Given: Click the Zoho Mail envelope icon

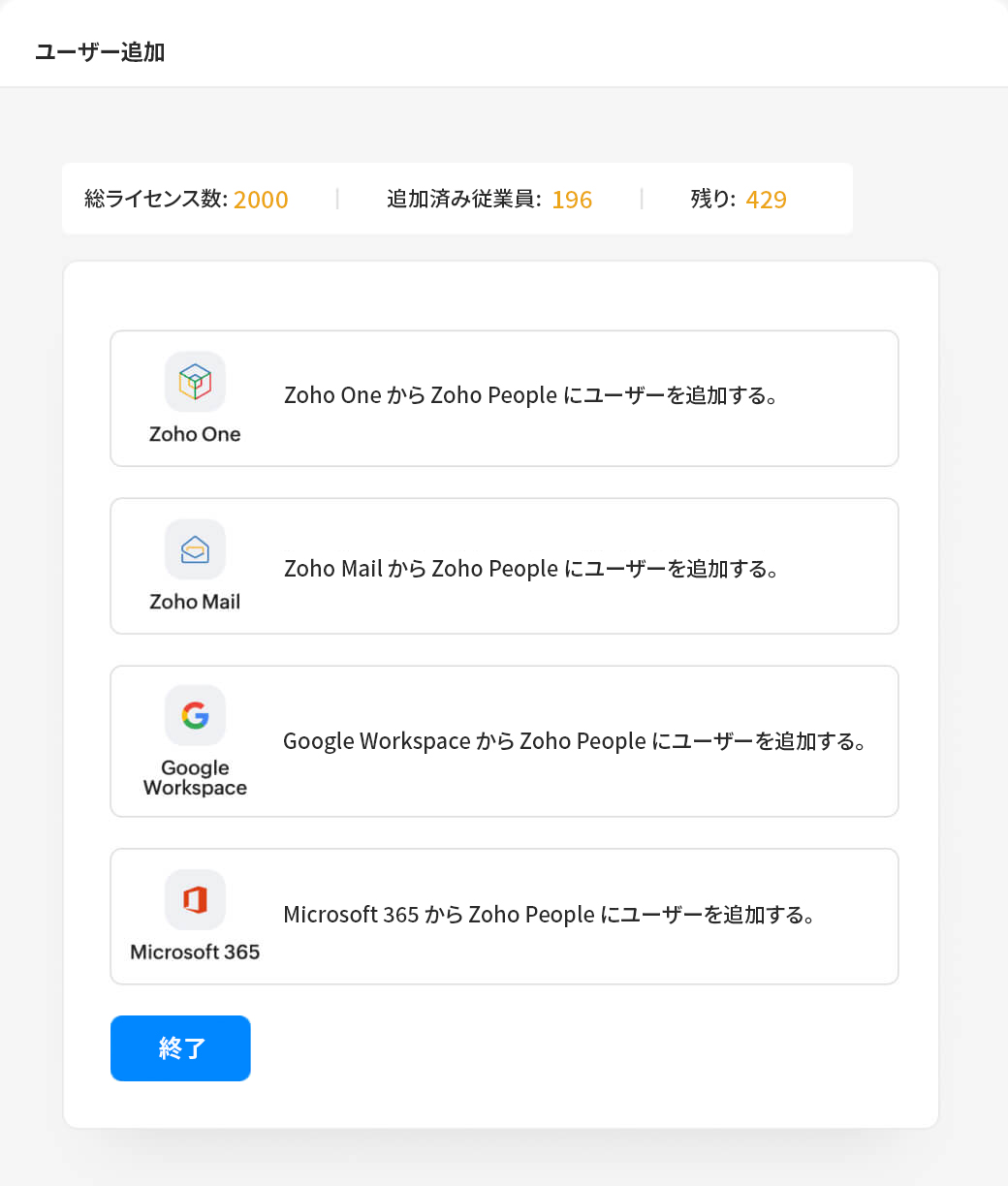Looking at the screenshot, I should coord(195,549).
